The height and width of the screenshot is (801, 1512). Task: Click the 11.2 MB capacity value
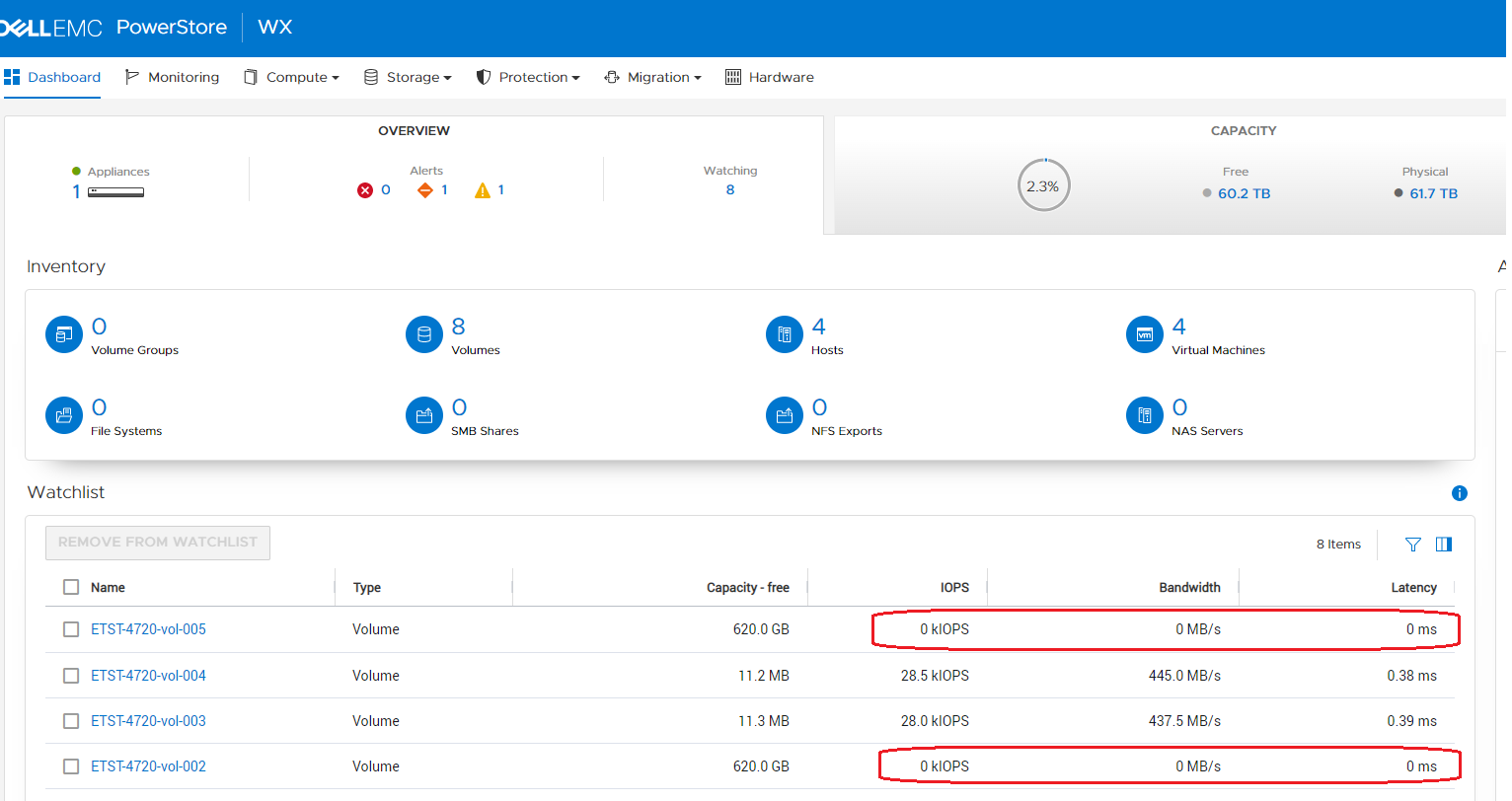(764, 676)
